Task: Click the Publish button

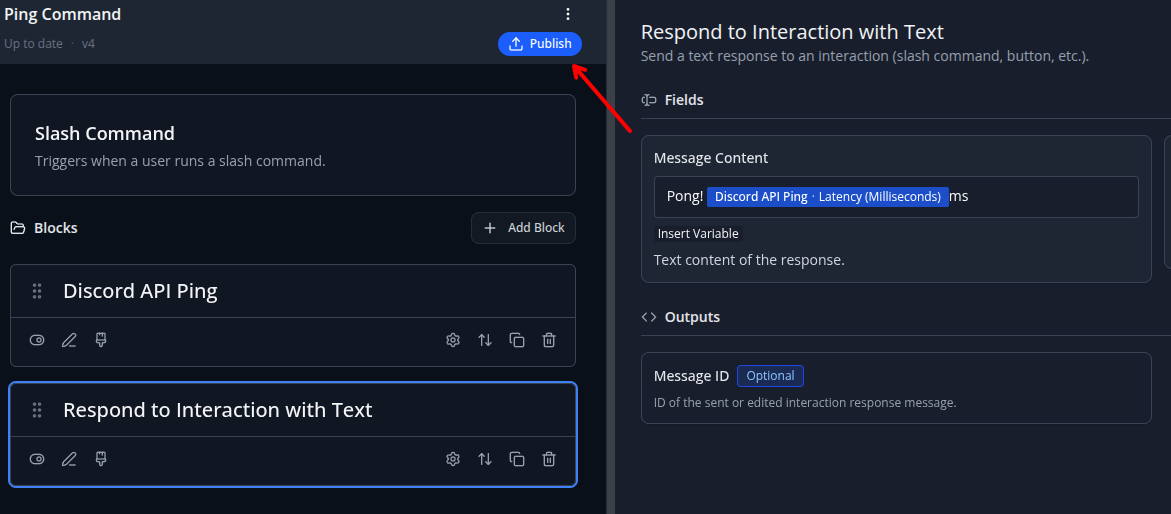Action: [540, 44]
